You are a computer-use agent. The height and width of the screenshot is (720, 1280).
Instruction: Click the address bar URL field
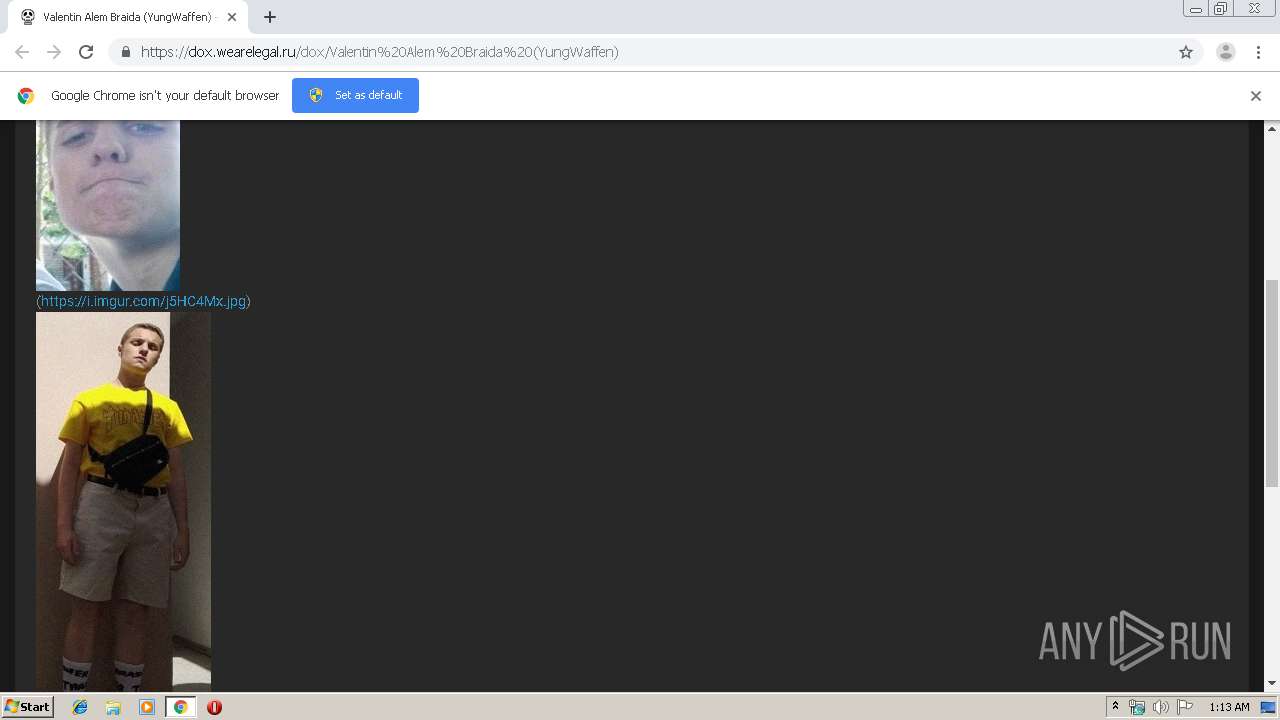pos(650,52)
